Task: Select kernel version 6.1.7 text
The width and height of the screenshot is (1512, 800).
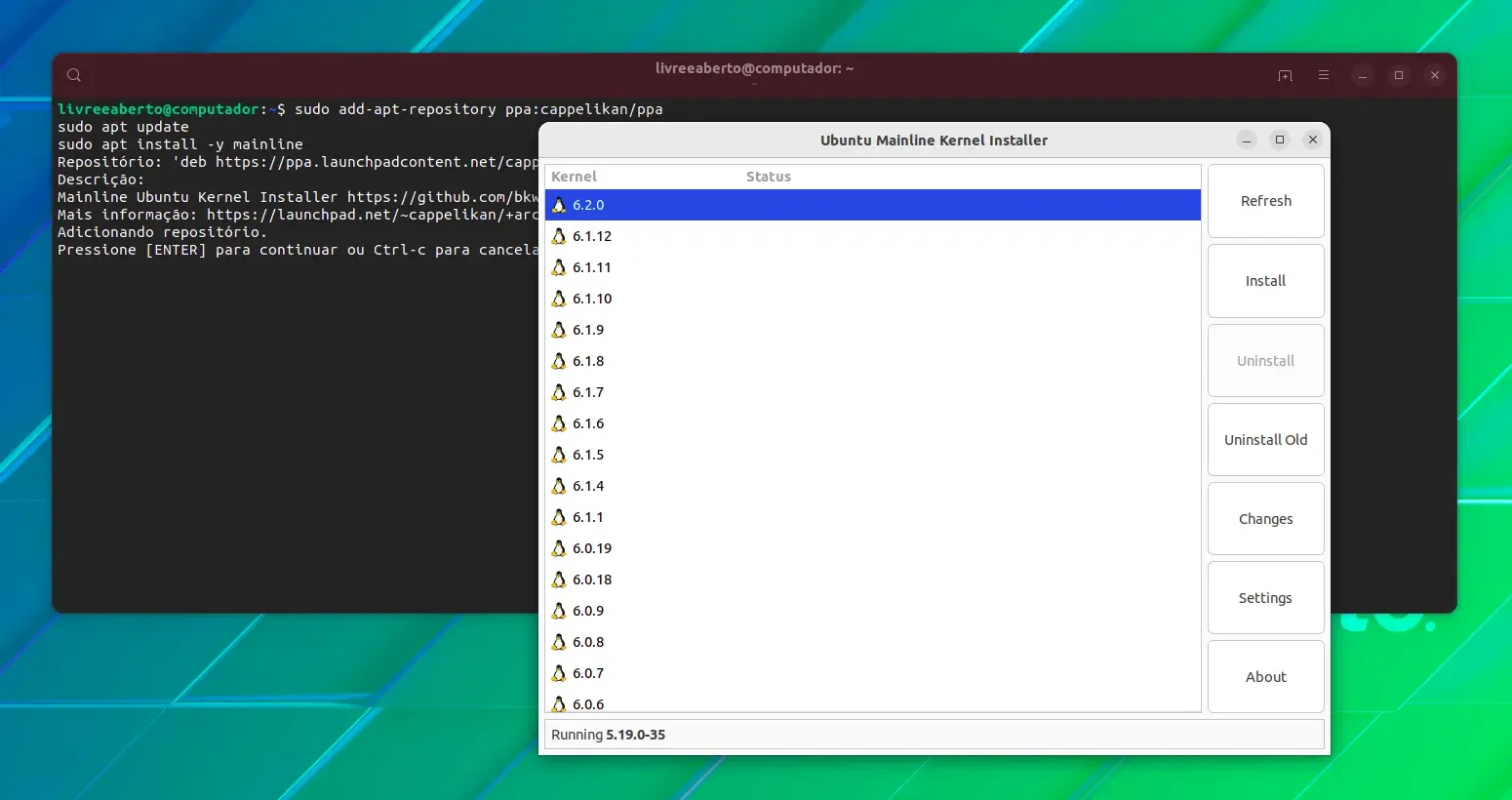Action: point(588,392)
